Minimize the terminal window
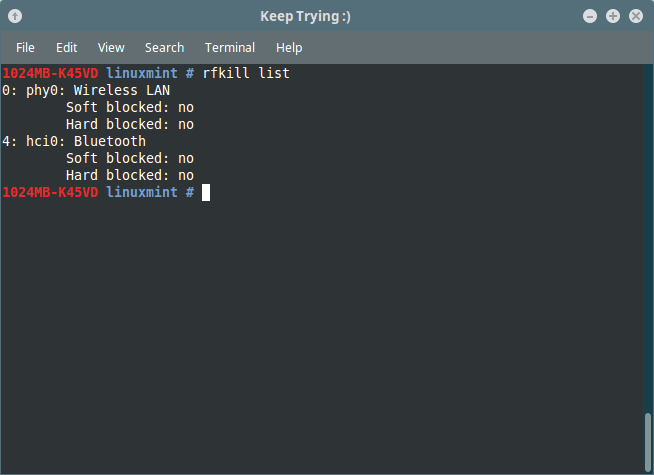The height and width of the screenshot is (475, 654). coord(590,16)
